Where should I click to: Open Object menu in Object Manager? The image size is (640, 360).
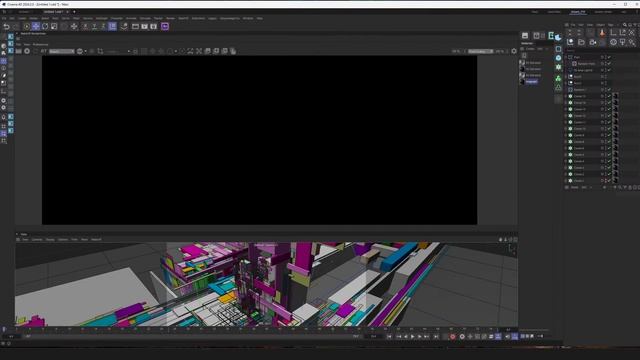pyautogui.click(x=600, y=25)
